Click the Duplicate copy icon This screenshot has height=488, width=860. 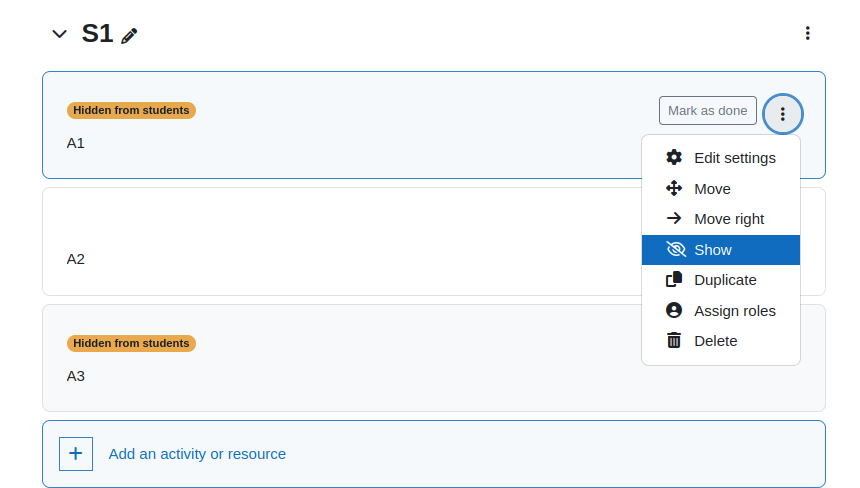[x=674, y=280]
